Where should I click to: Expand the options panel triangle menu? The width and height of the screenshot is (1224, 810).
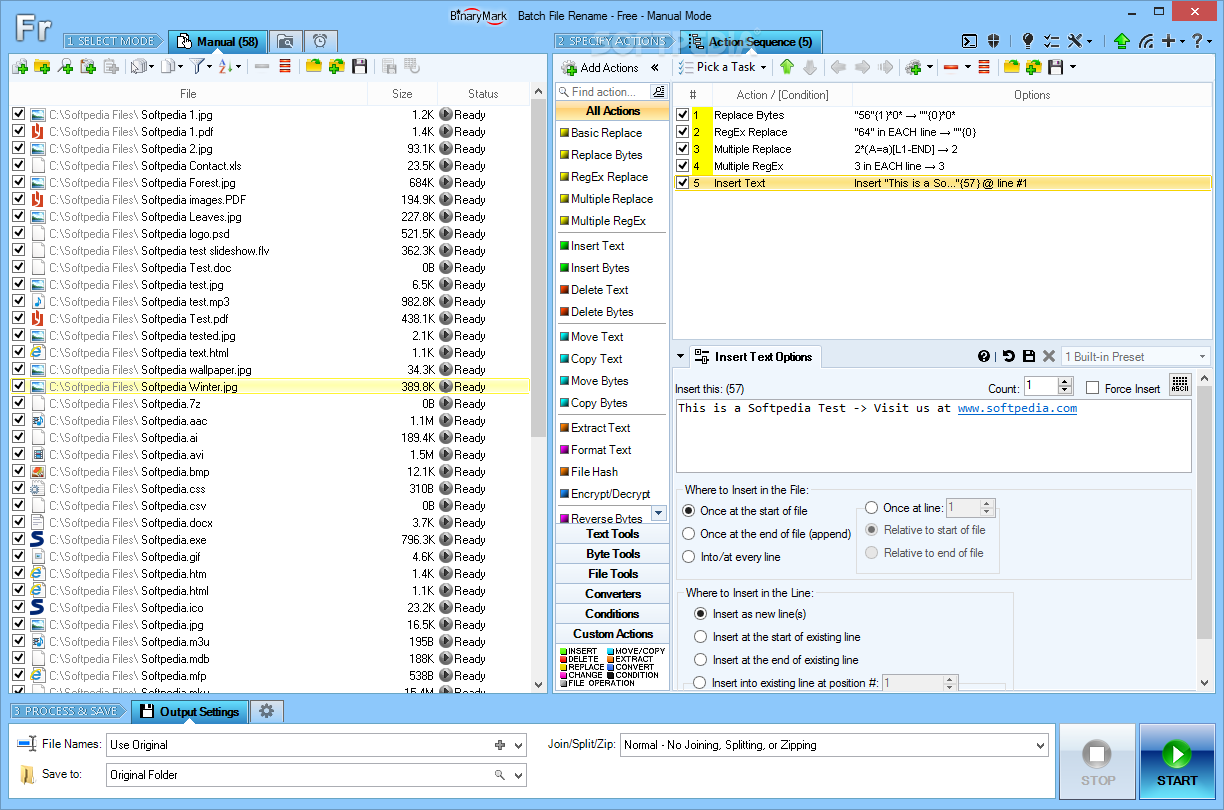(681, 356)
